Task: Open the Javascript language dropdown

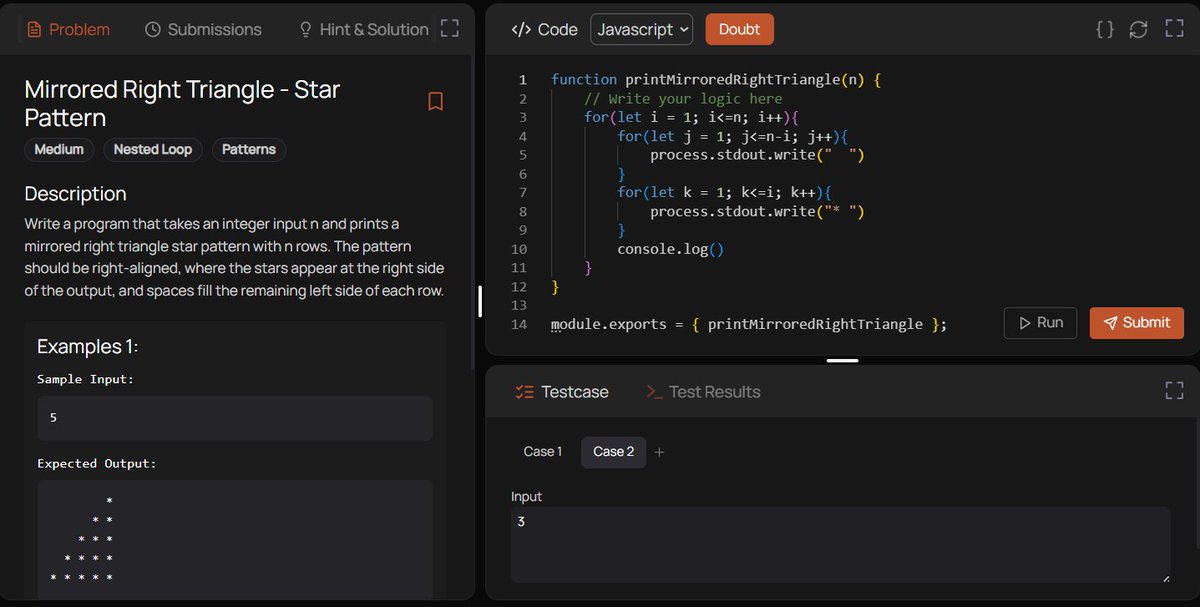Action: click(642, 29)
